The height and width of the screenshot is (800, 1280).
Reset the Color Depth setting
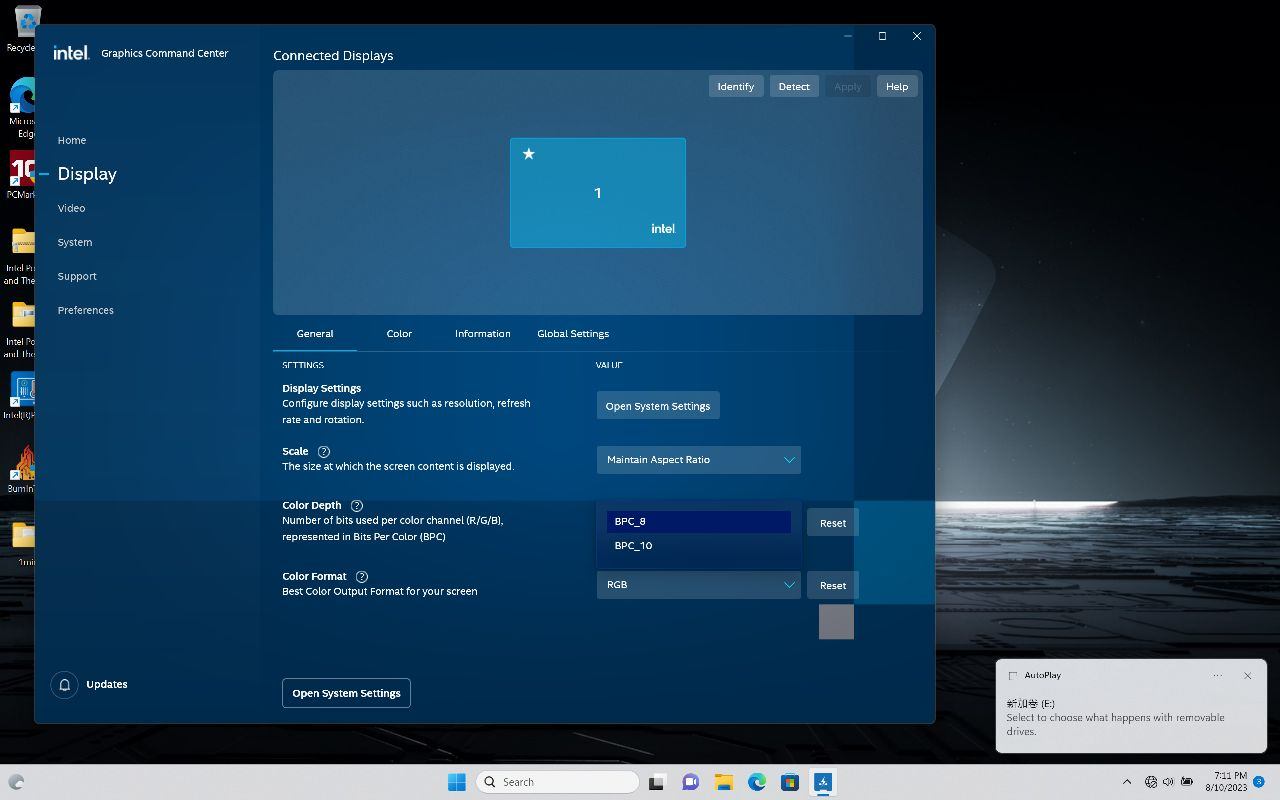pyautogui.click(x=833, y=523)
